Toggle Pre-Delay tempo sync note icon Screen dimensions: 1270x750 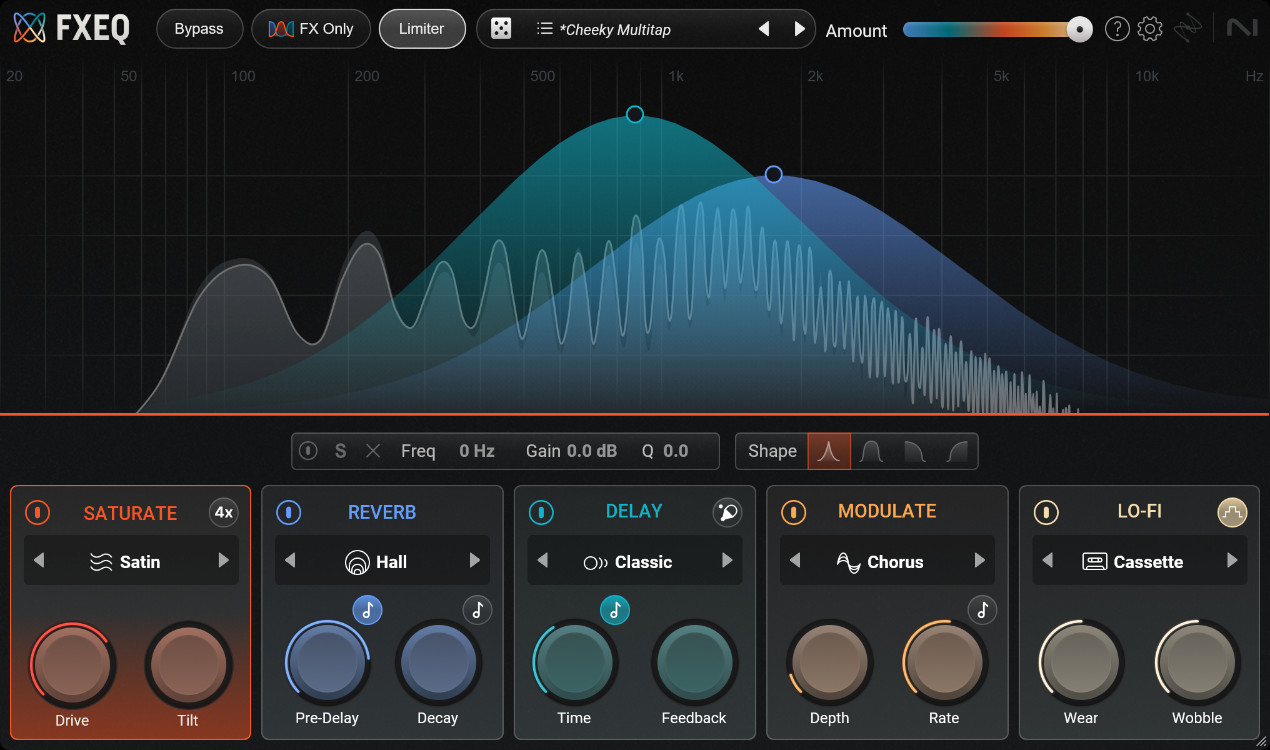368,610
